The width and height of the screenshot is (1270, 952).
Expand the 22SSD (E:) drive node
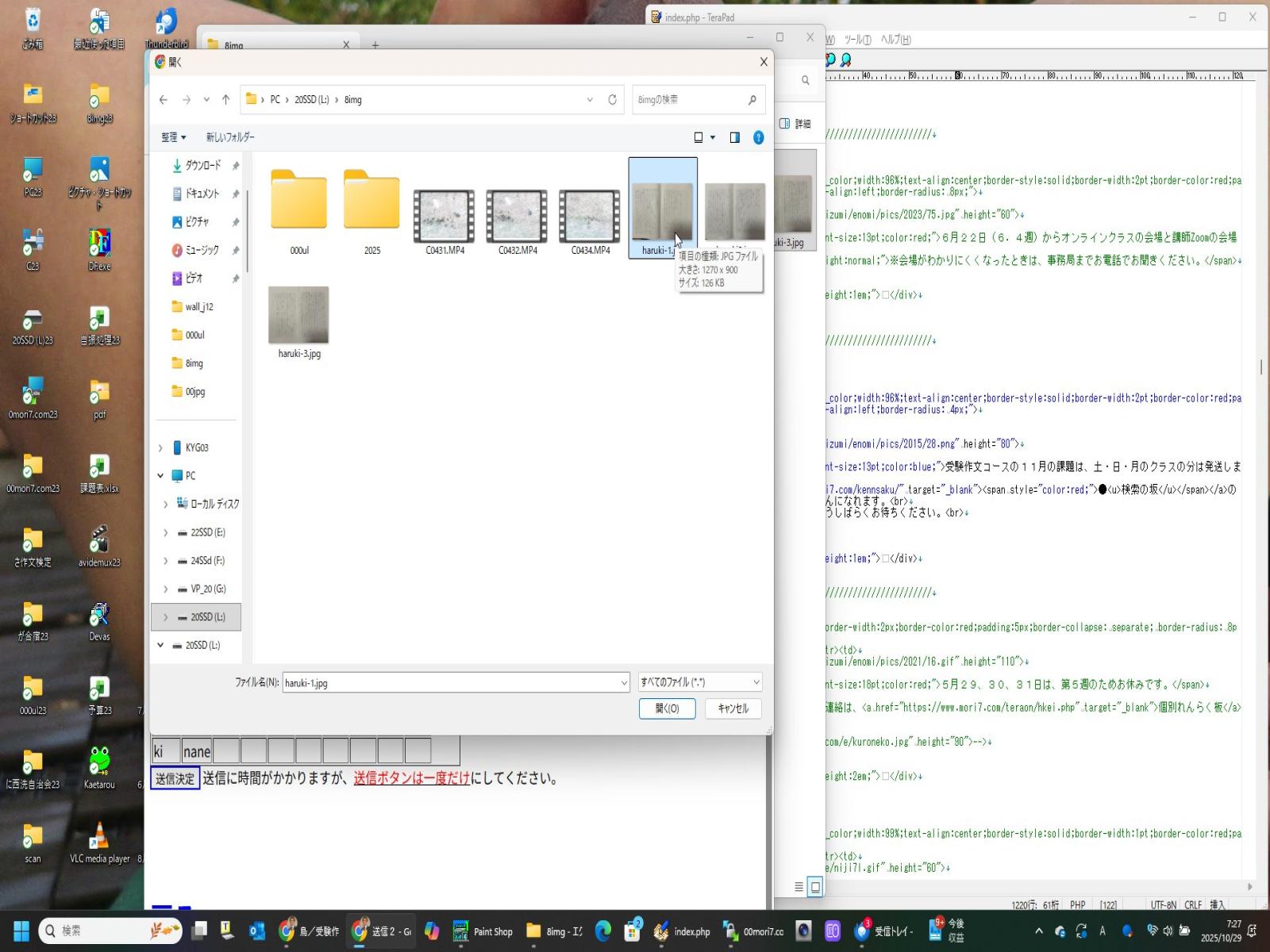point(165,532)
